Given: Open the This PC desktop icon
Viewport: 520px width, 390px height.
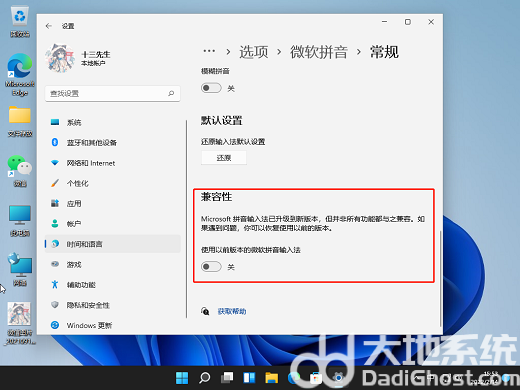Looking at the screenshot, I should pos(20,221).
